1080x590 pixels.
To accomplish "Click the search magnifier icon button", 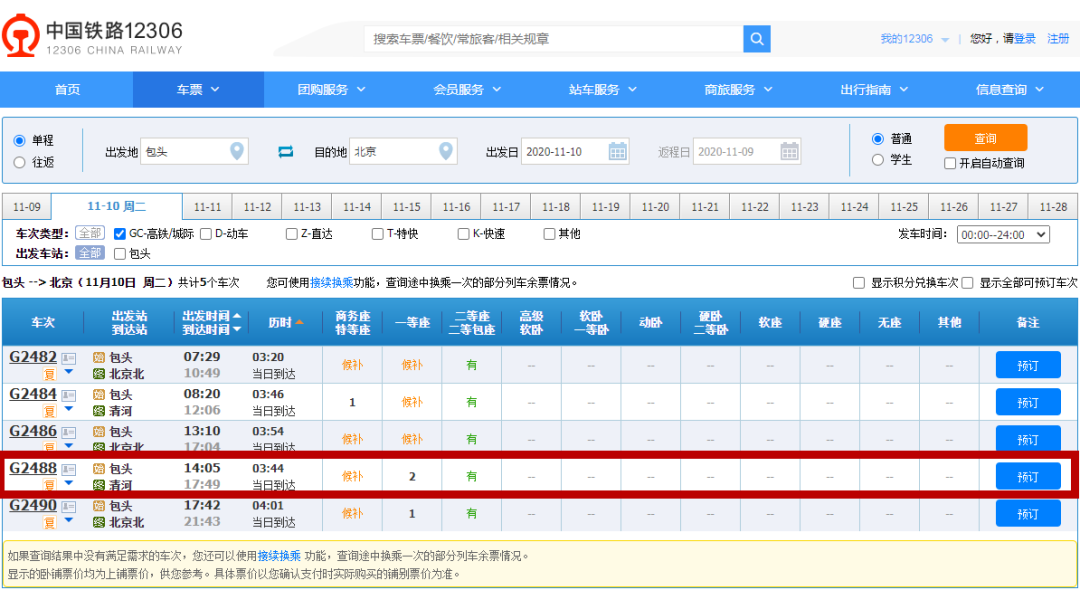I will [757, 39].
